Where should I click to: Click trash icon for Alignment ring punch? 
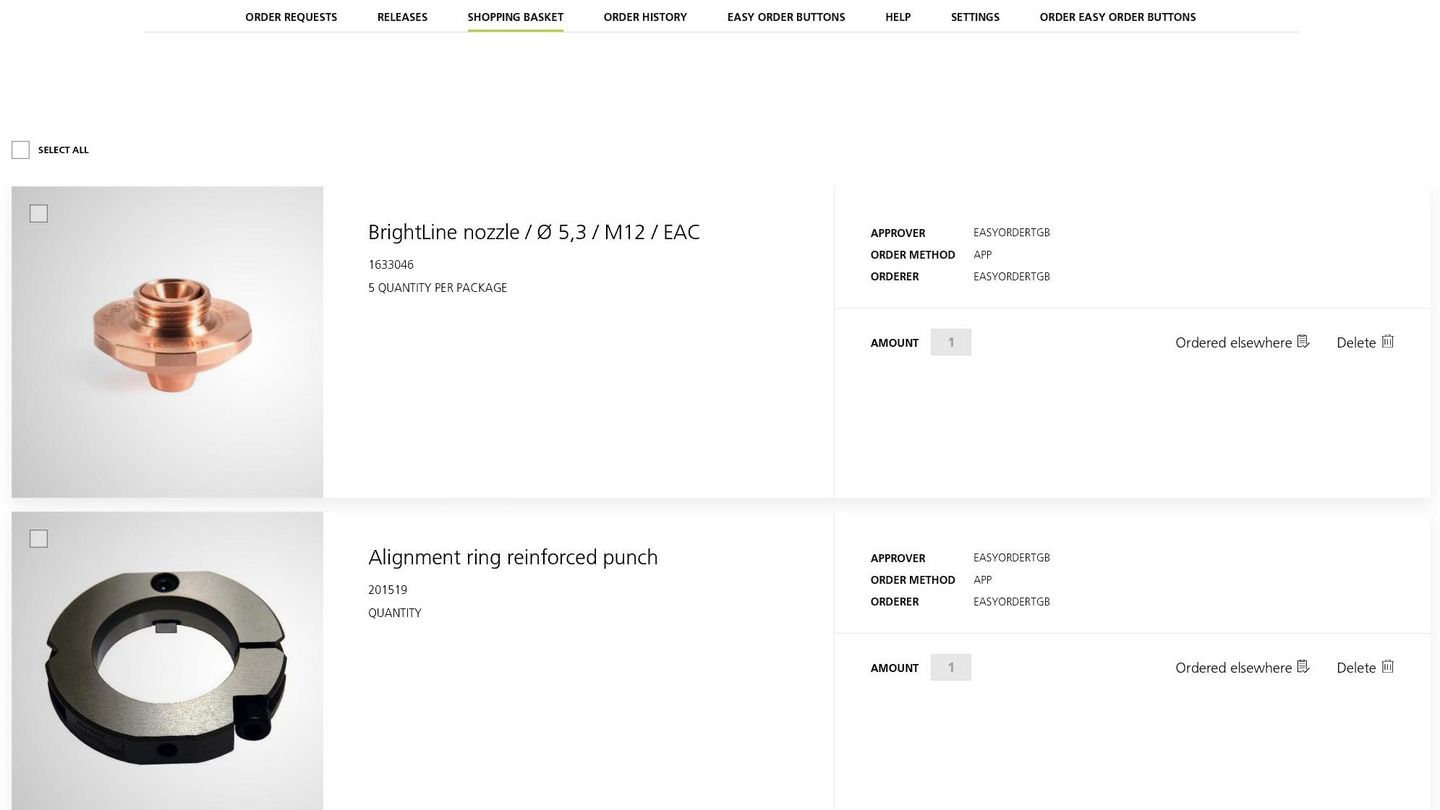pyautogui.click(x=1388, y=667)
